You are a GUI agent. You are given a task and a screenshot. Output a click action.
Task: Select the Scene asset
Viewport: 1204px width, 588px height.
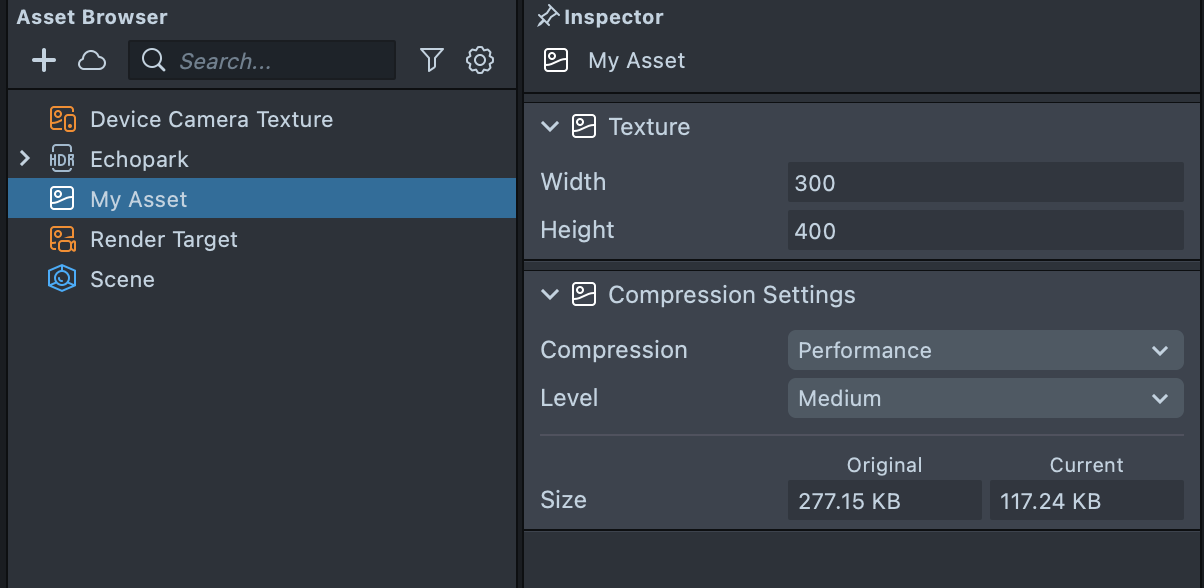click(122, 280)
